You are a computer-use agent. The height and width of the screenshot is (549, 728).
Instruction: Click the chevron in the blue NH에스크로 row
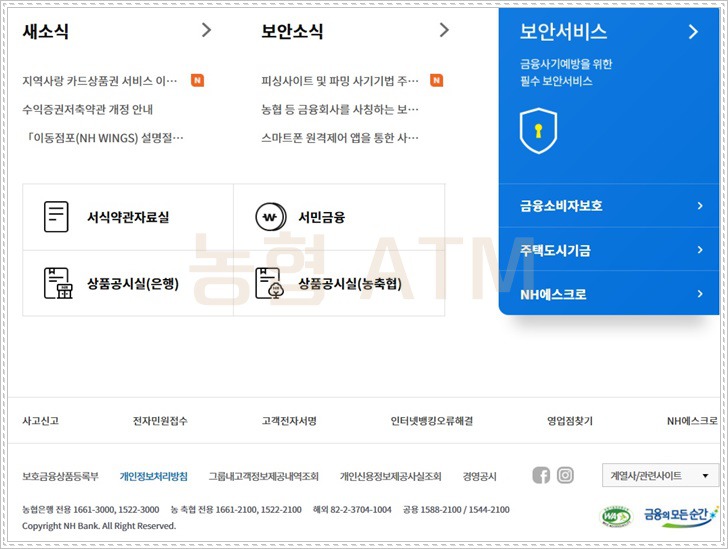point(700,294)
